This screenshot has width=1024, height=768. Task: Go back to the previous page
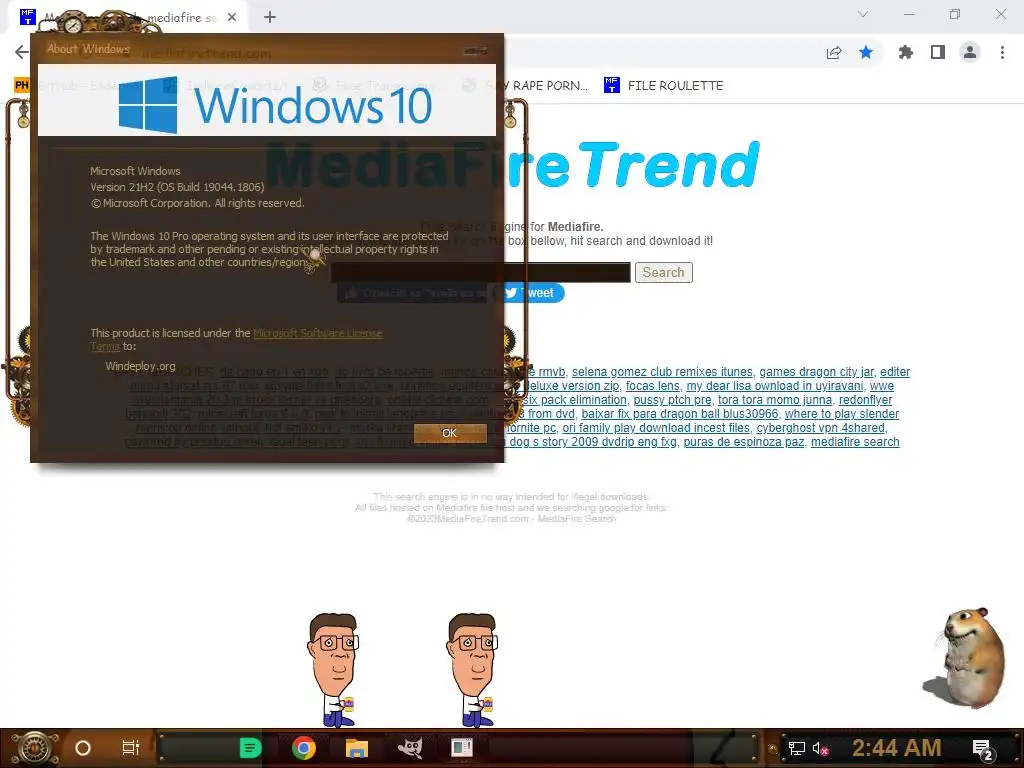point(22,52)
